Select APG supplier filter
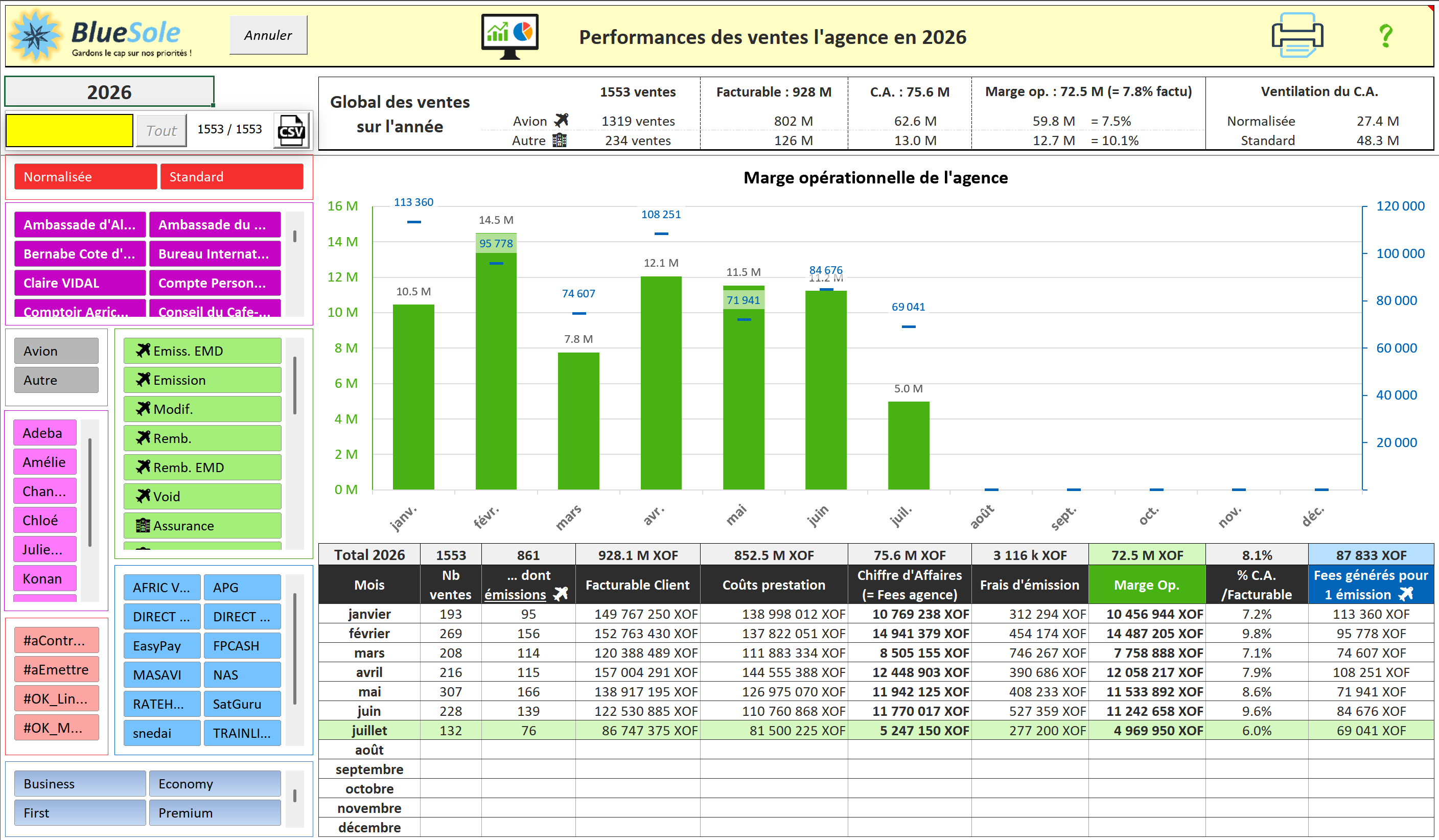 (x=242, y=588)
